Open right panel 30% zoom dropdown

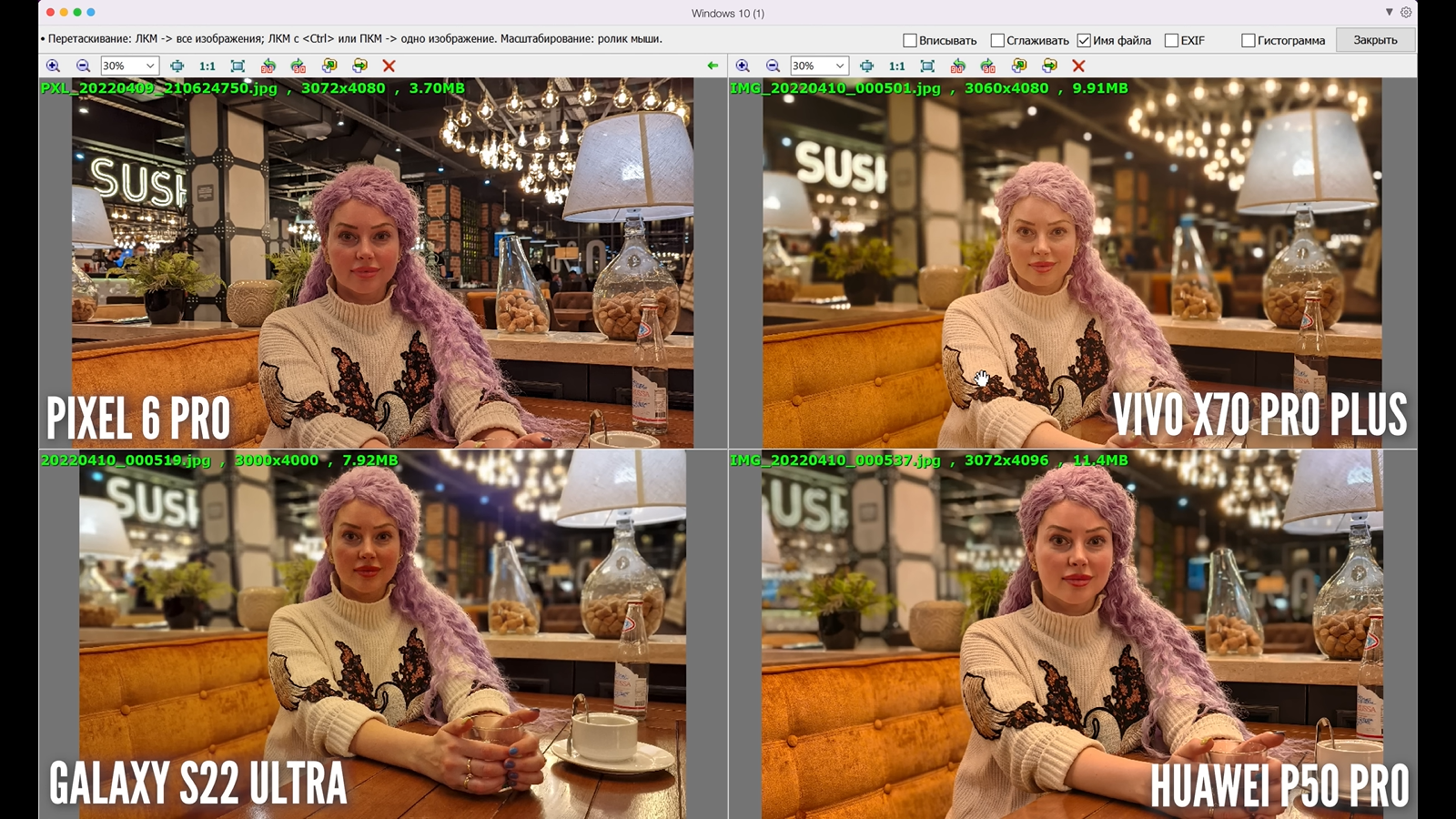(x=840, y=66)
